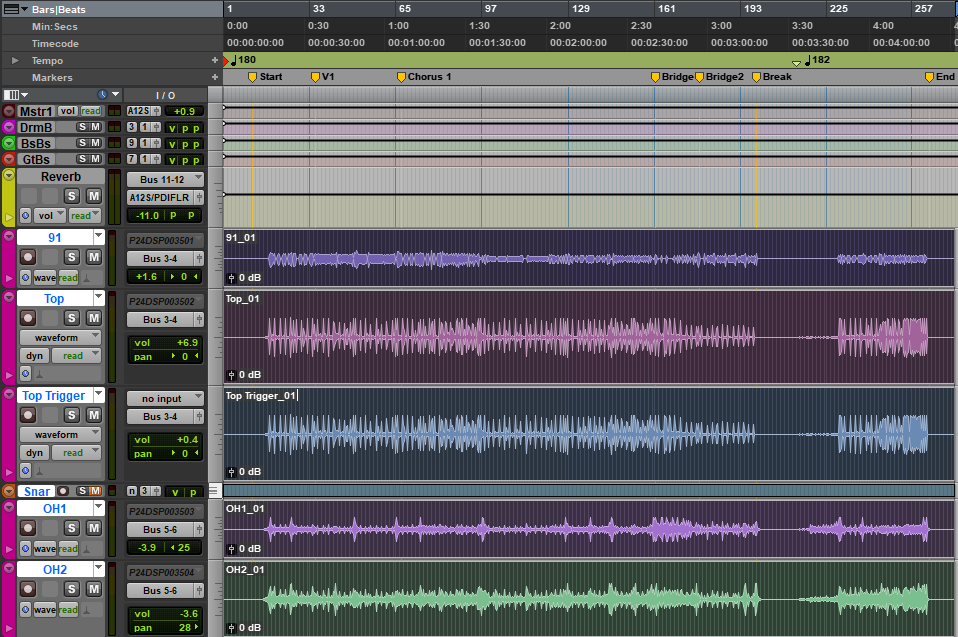Image resolution: width=958 pixels, height=637 pixels.
Task: Solo the Top Trigger track
Action: (x=72, y=415)
